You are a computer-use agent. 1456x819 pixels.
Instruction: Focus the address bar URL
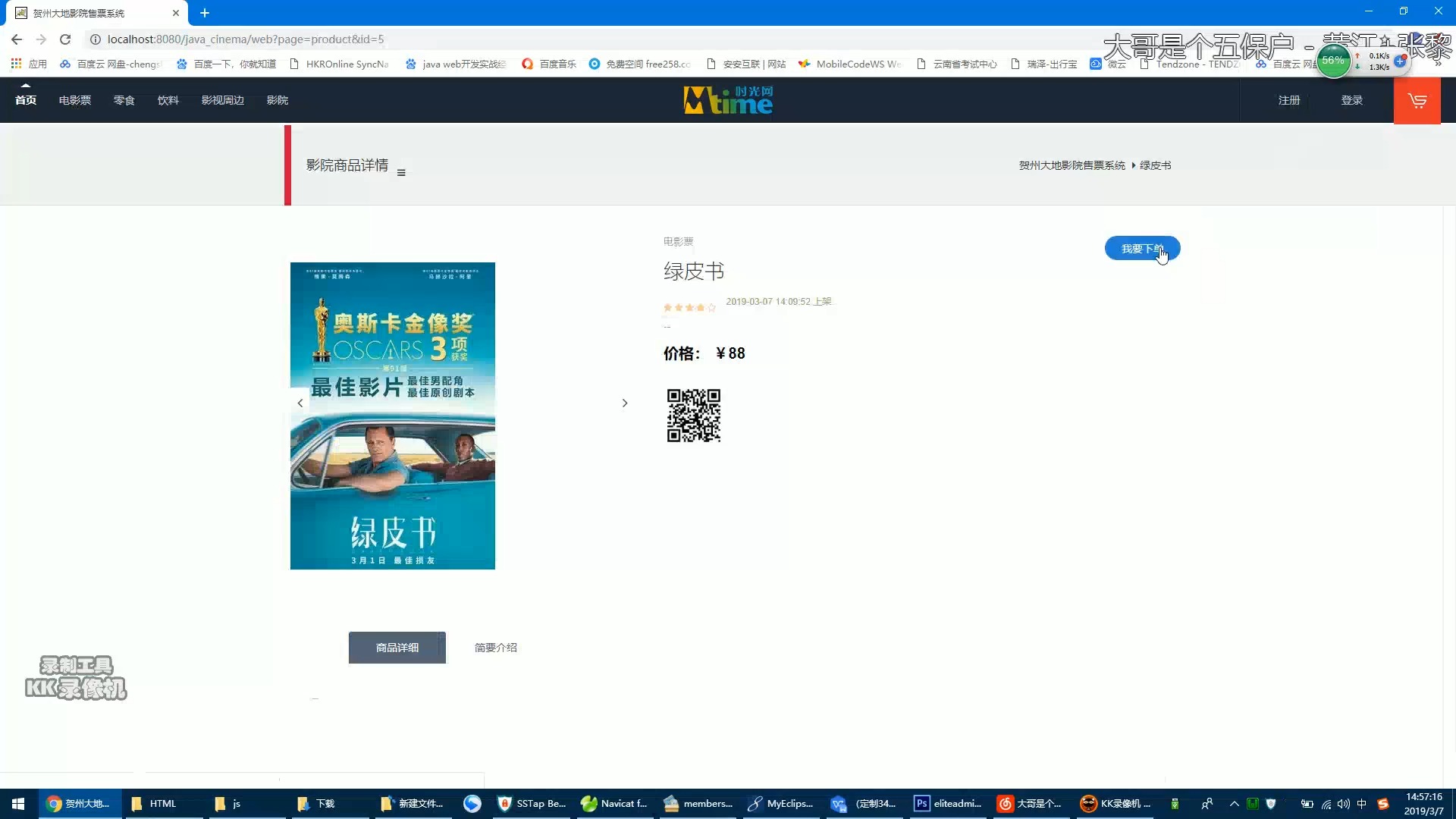pyautogui.click(x=246, y=39)
